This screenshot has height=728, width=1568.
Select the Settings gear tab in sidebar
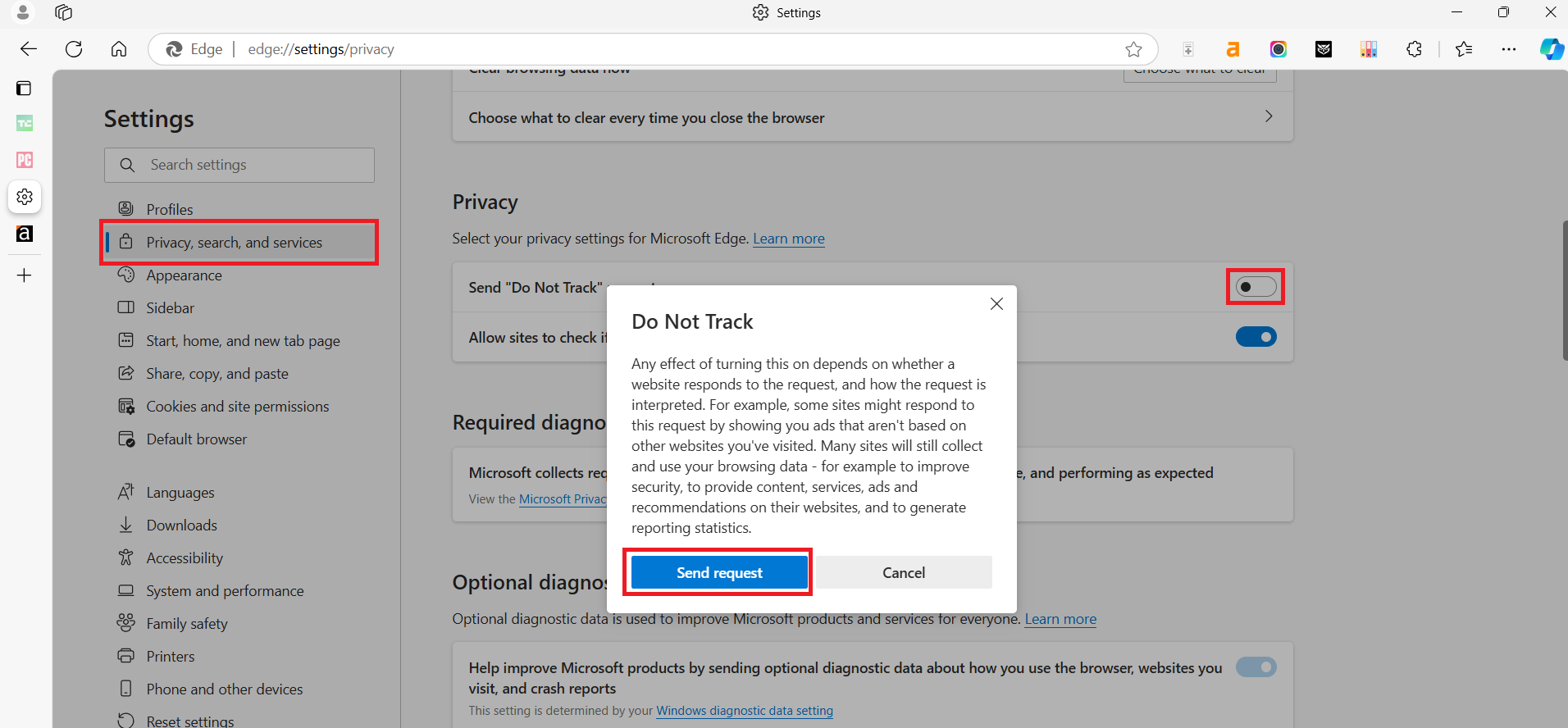point(25,197)
